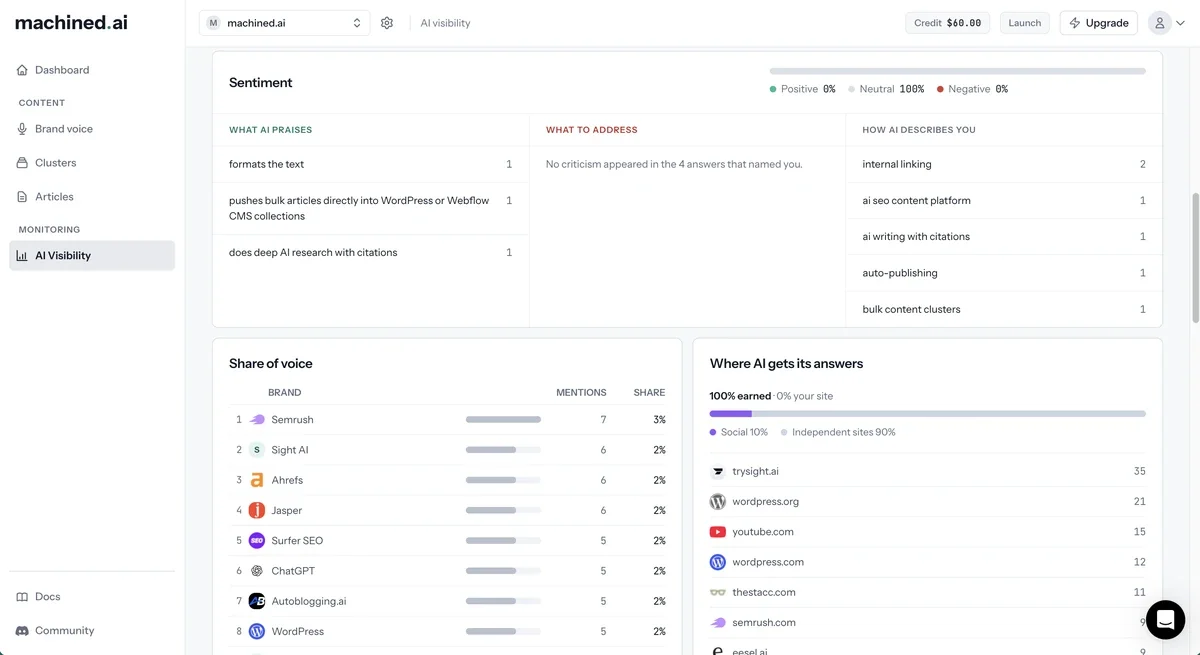Click the WordPress brand logo in Share of voice
This screenshot has height=655, width=1200.
click(x=257, y=632)
